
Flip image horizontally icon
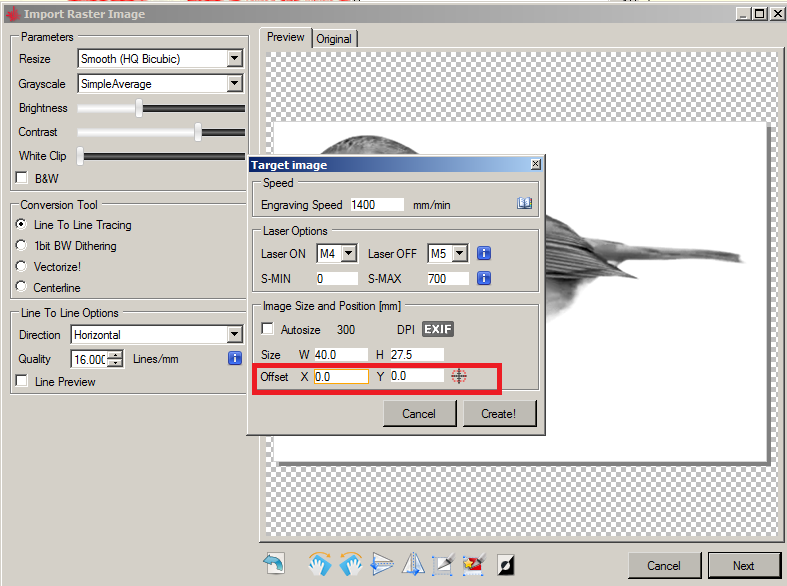click(413, 564)
